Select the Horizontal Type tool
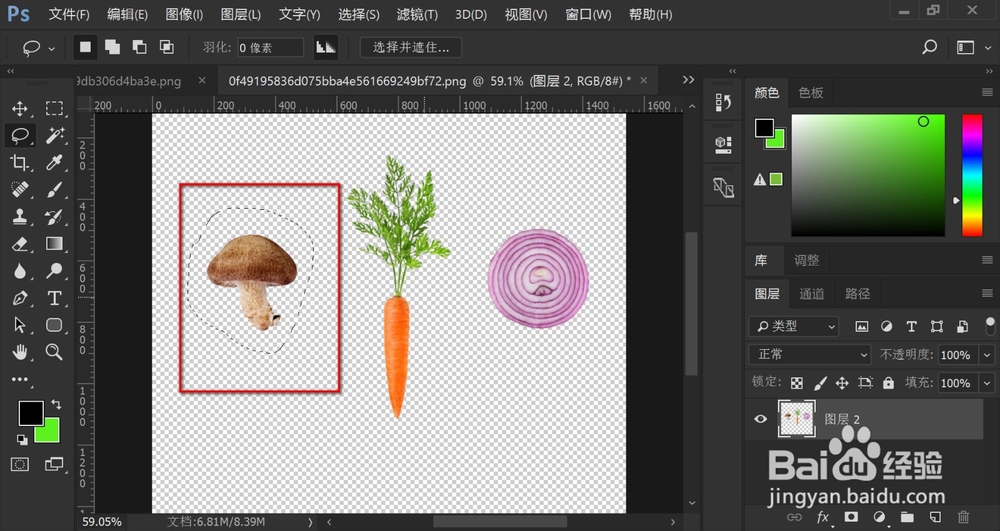 tap(54, 298)
